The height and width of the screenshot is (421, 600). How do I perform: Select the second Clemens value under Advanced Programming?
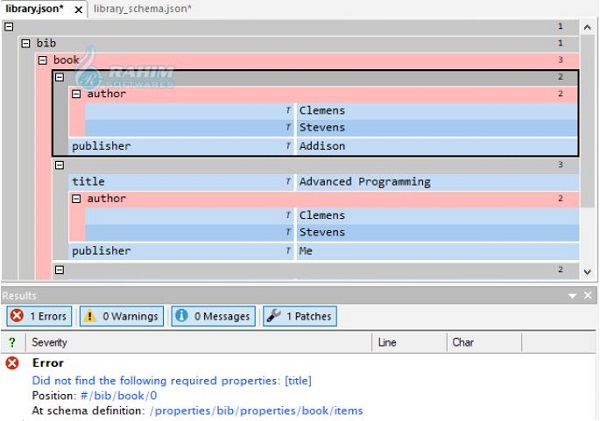click(x=437, y=215)
